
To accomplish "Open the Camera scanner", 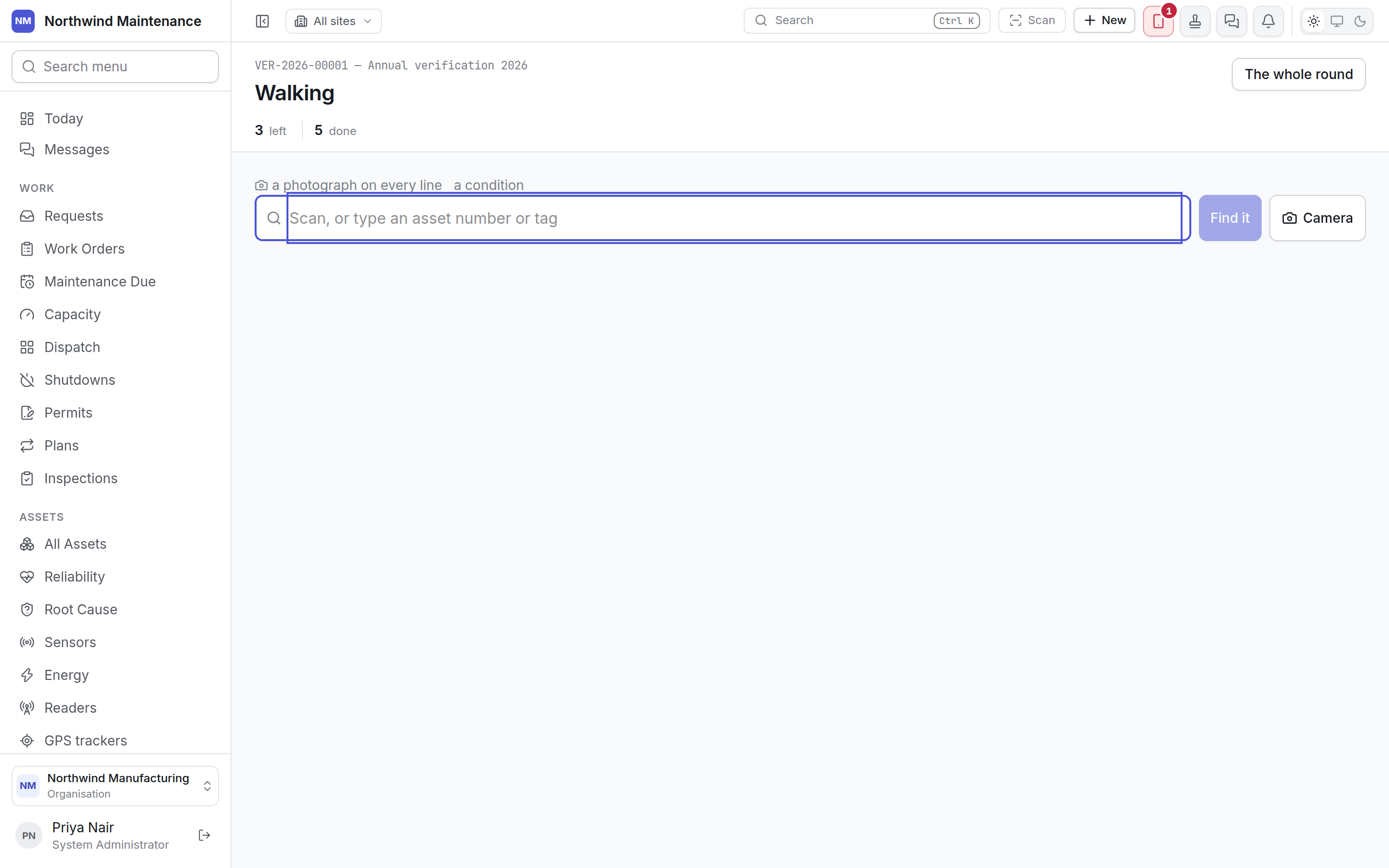I will click(1317, 218).
